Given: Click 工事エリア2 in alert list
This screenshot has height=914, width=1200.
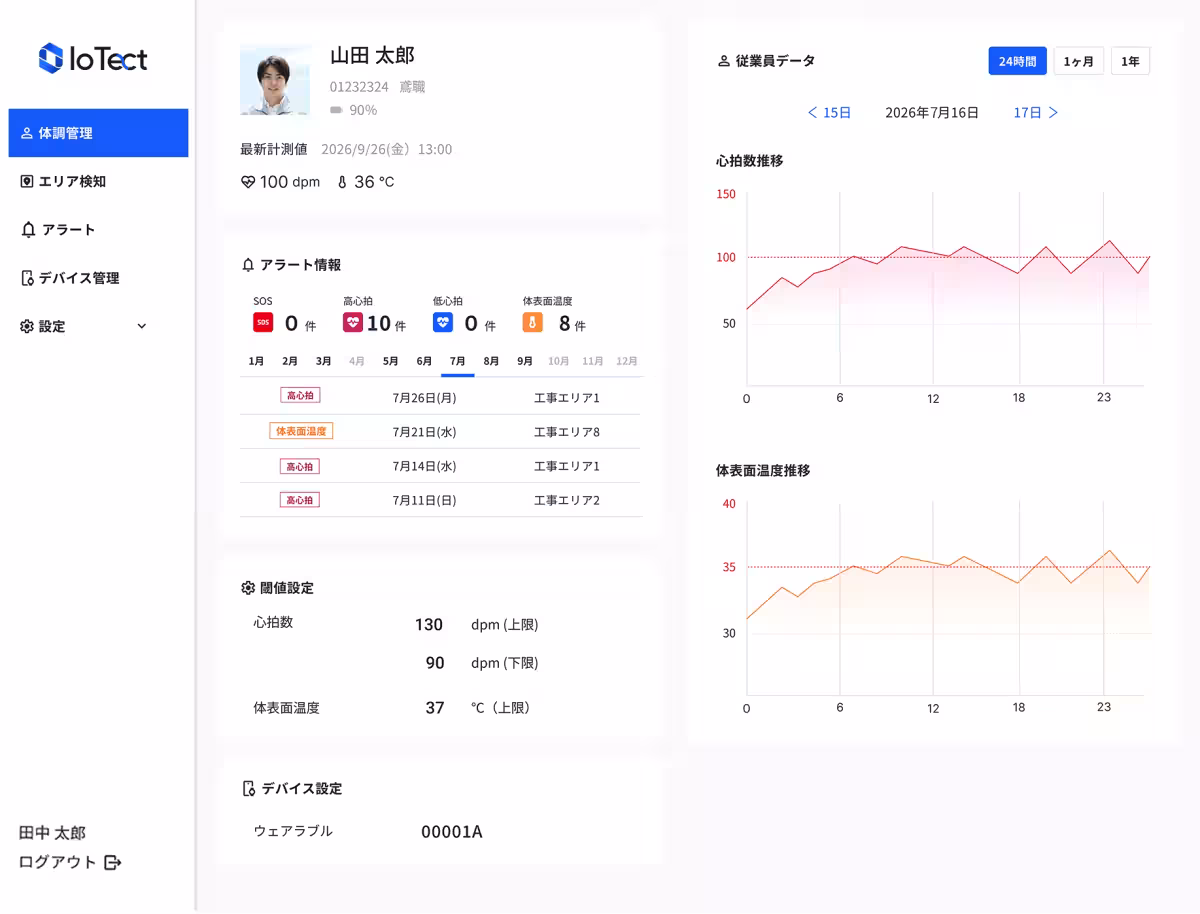Looking at the screenshot, I should (567, 500).
